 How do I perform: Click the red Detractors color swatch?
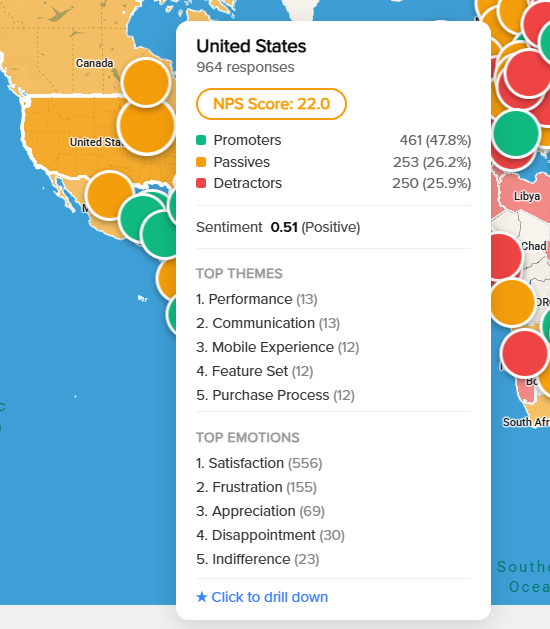[201, 183]
